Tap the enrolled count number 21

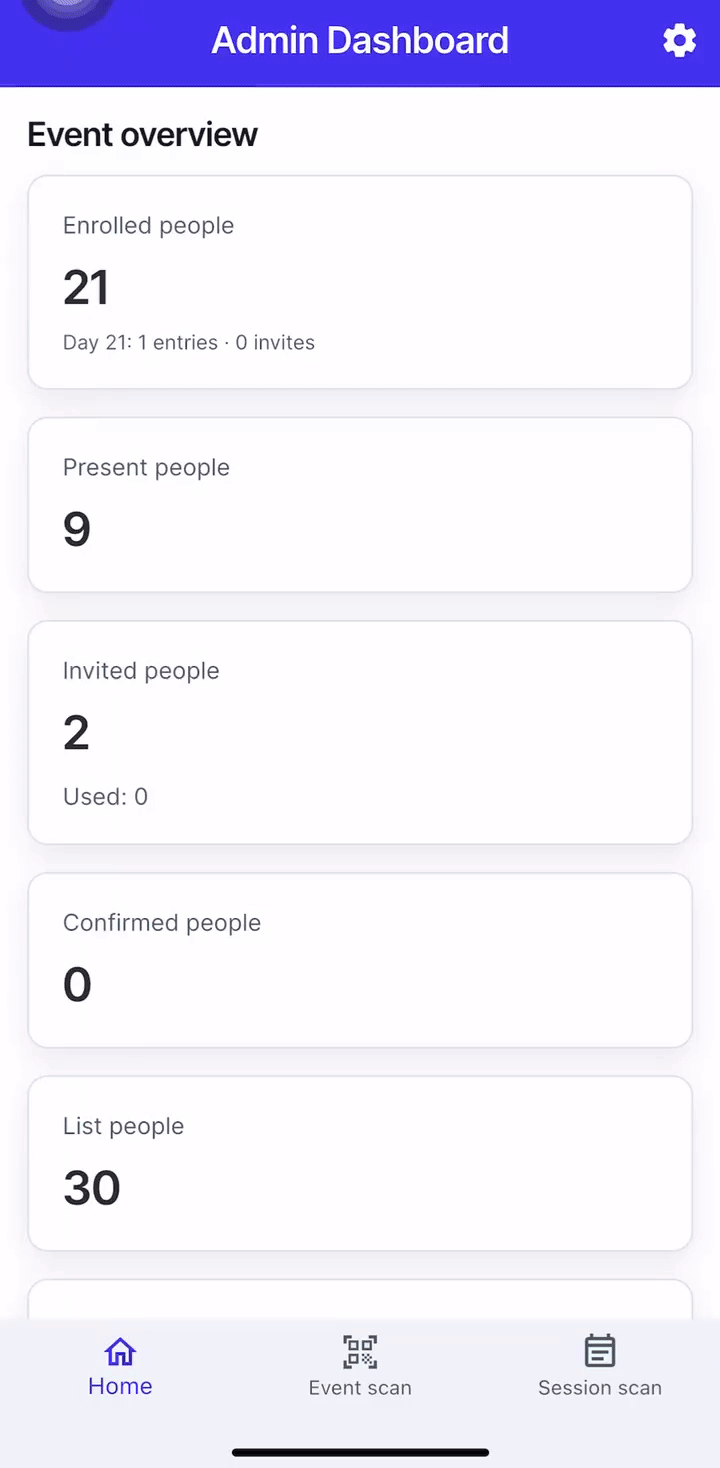coord(86,287)
